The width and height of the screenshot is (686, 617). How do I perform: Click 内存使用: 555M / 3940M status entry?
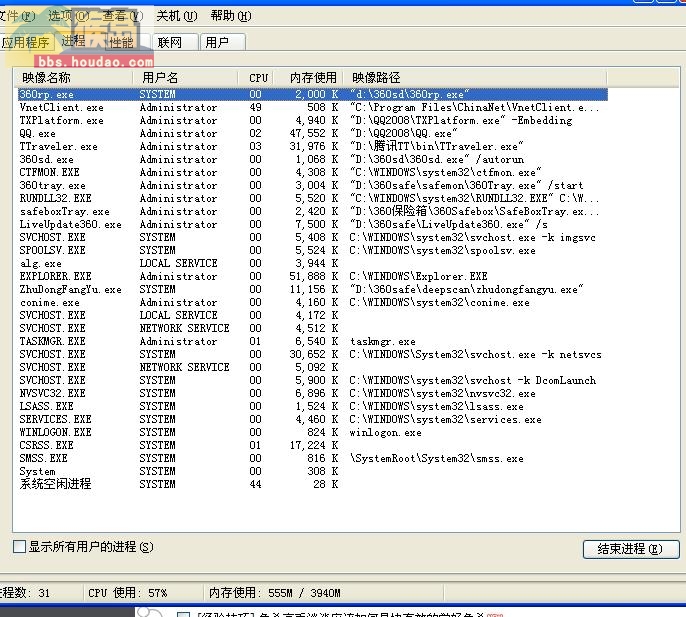pos(274,593)
